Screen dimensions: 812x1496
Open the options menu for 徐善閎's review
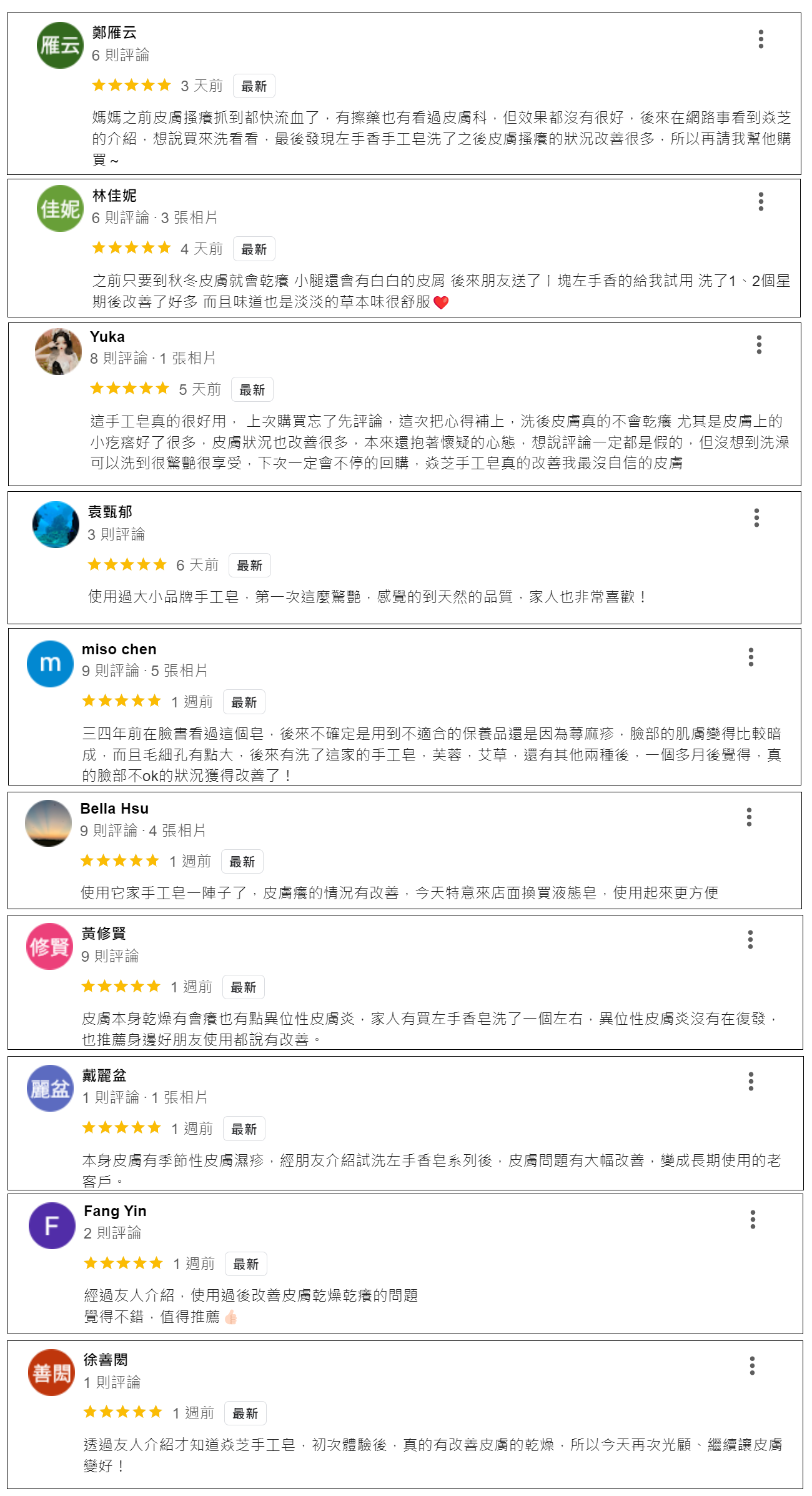point(752,1365)
